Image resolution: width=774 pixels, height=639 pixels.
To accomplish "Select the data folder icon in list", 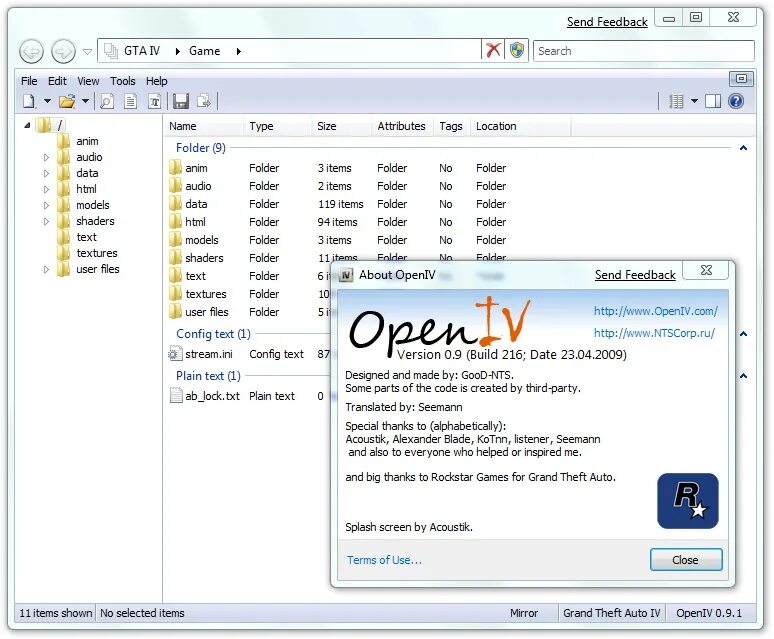I will (175, 204).
